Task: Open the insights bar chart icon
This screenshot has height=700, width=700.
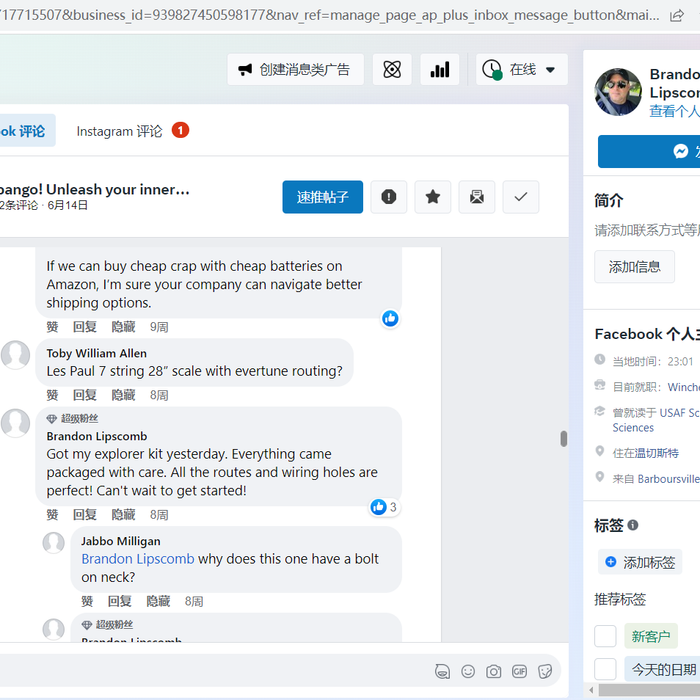Action: tap(439, 70)
